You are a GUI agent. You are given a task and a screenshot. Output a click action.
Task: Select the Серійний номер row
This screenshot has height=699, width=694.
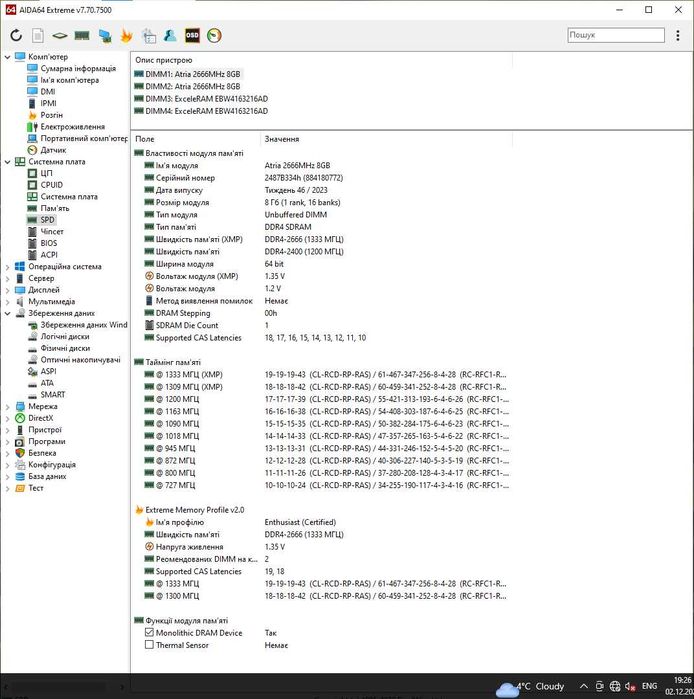pos(321,178)
